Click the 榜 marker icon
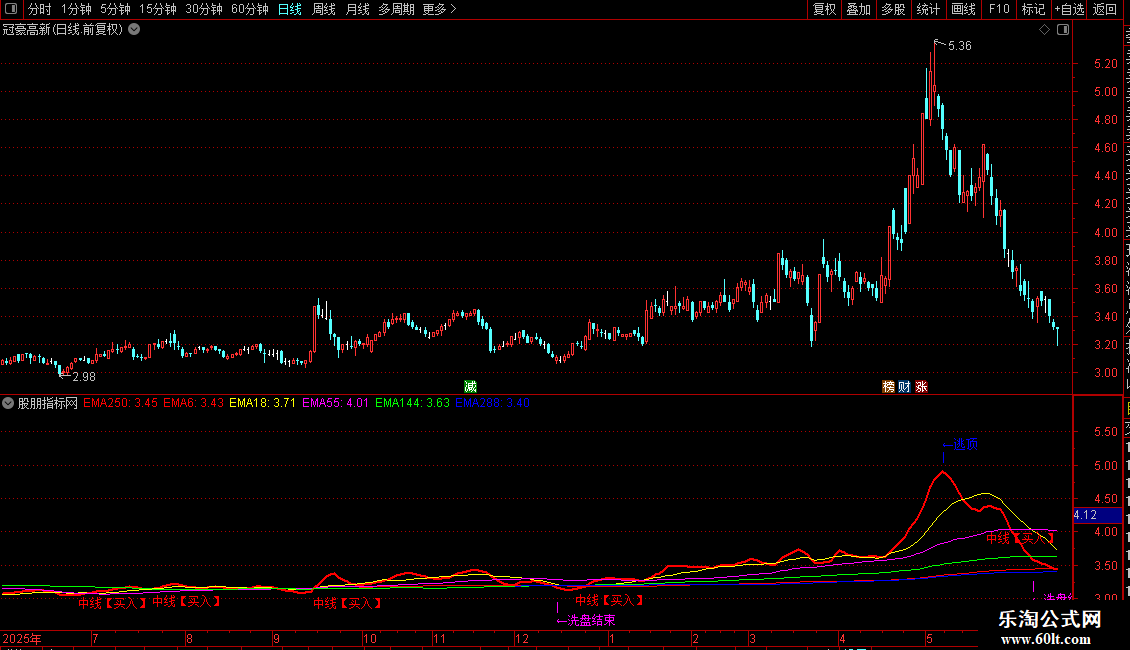 (x=889, y=387)
